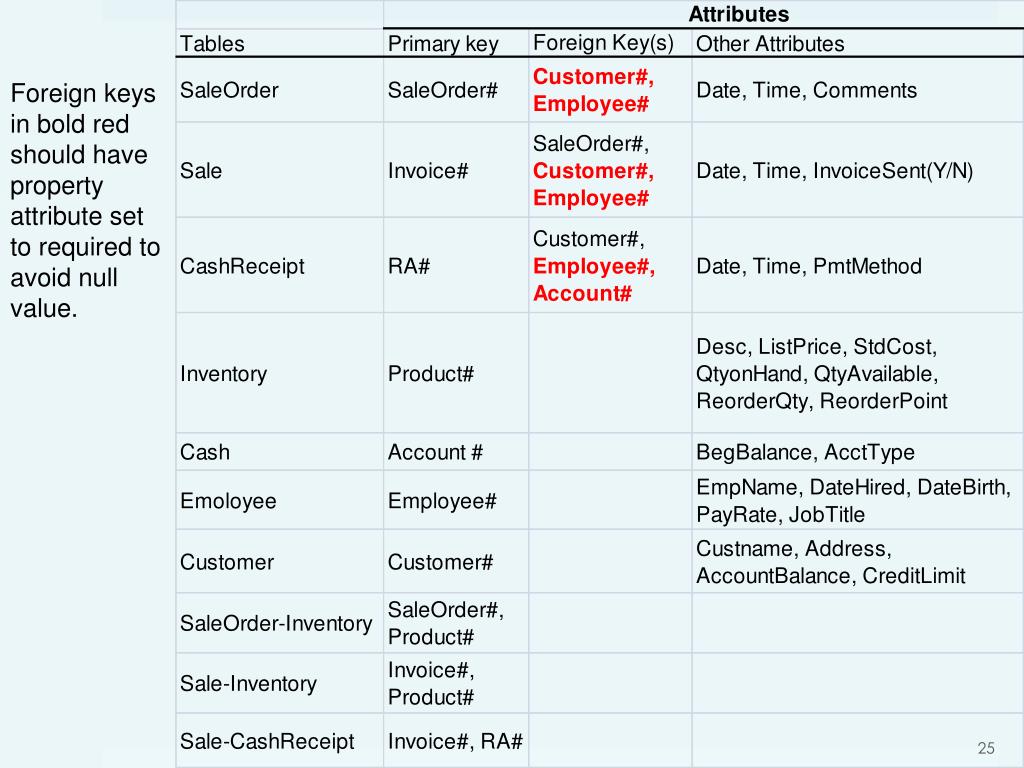Click the foreign keys note on the left
1024x768 pixels.
(84, 201)
